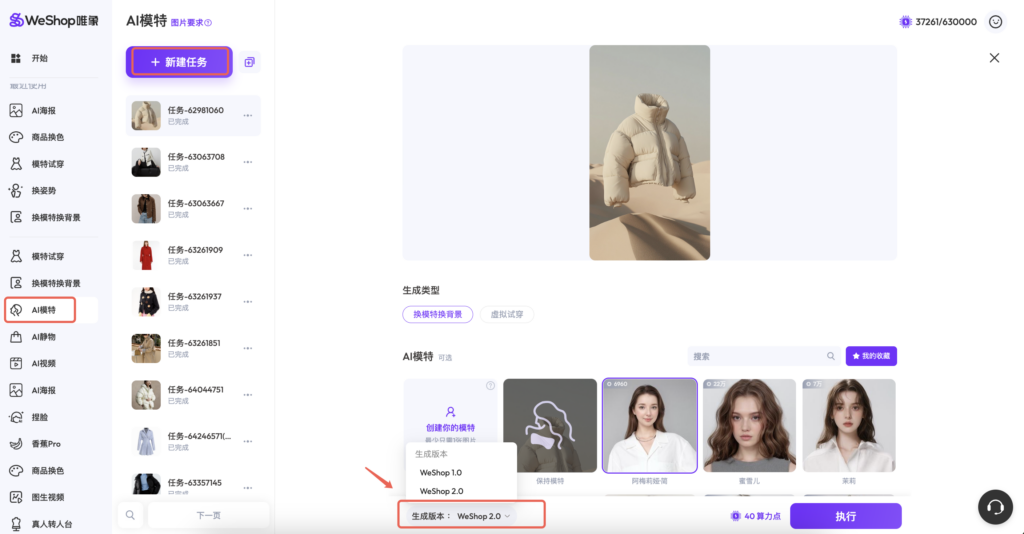Open the AI视频 sidebar item
This screenshot has width=1024, height=534.
coord(43,363)
